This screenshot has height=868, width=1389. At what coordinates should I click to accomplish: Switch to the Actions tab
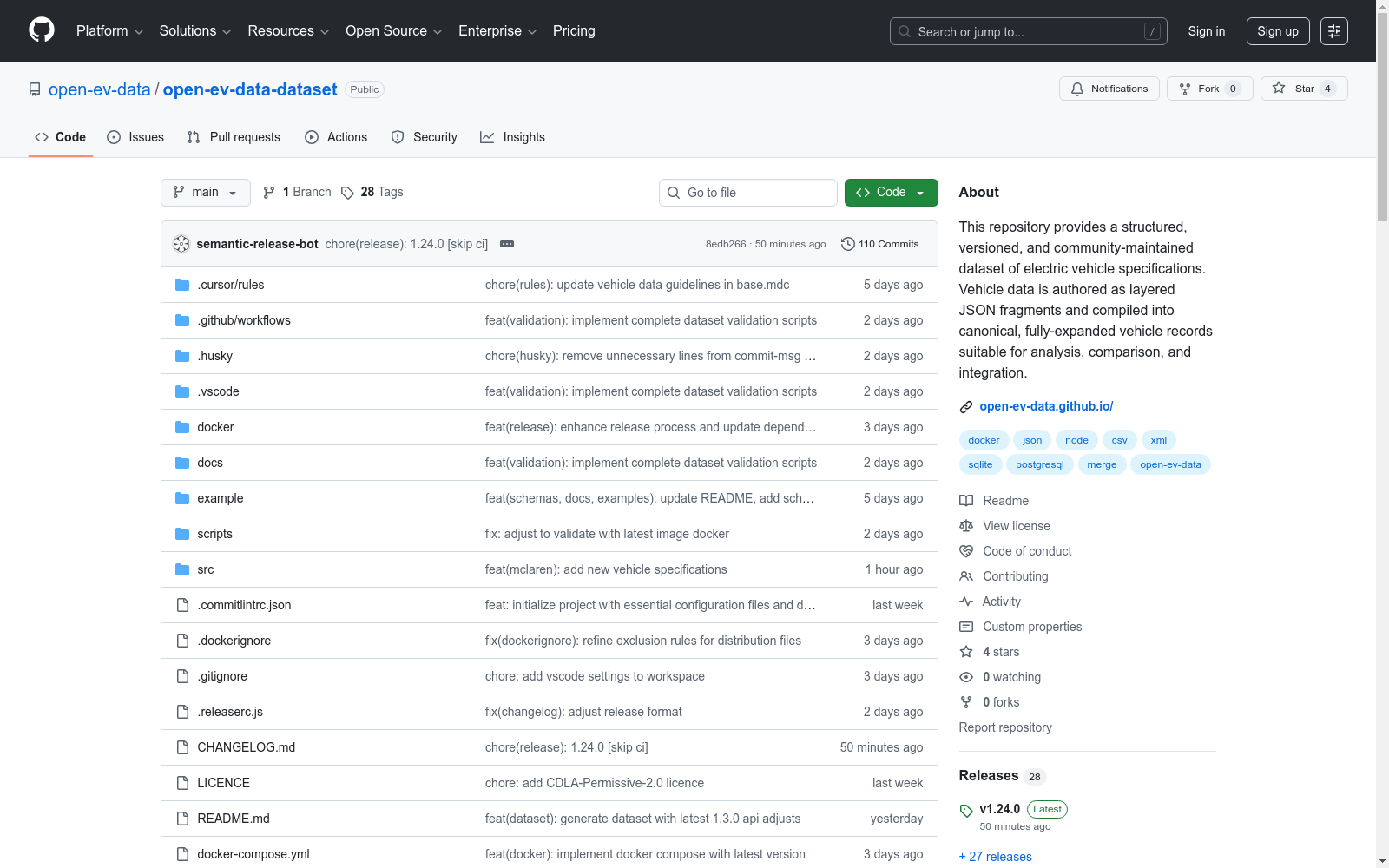click(336, 137)
